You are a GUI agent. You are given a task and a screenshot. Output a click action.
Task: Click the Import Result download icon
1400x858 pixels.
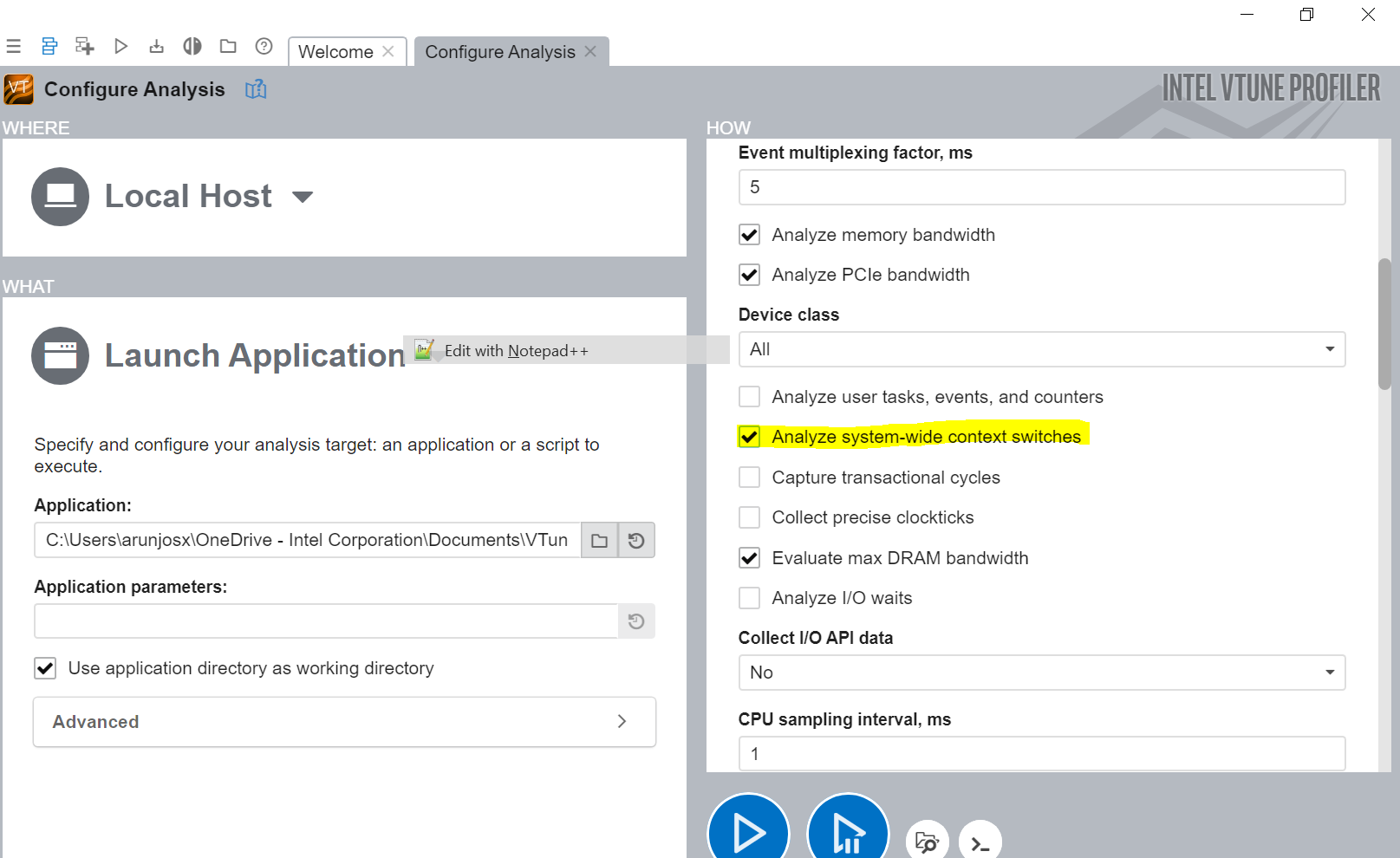pos(156,46)
